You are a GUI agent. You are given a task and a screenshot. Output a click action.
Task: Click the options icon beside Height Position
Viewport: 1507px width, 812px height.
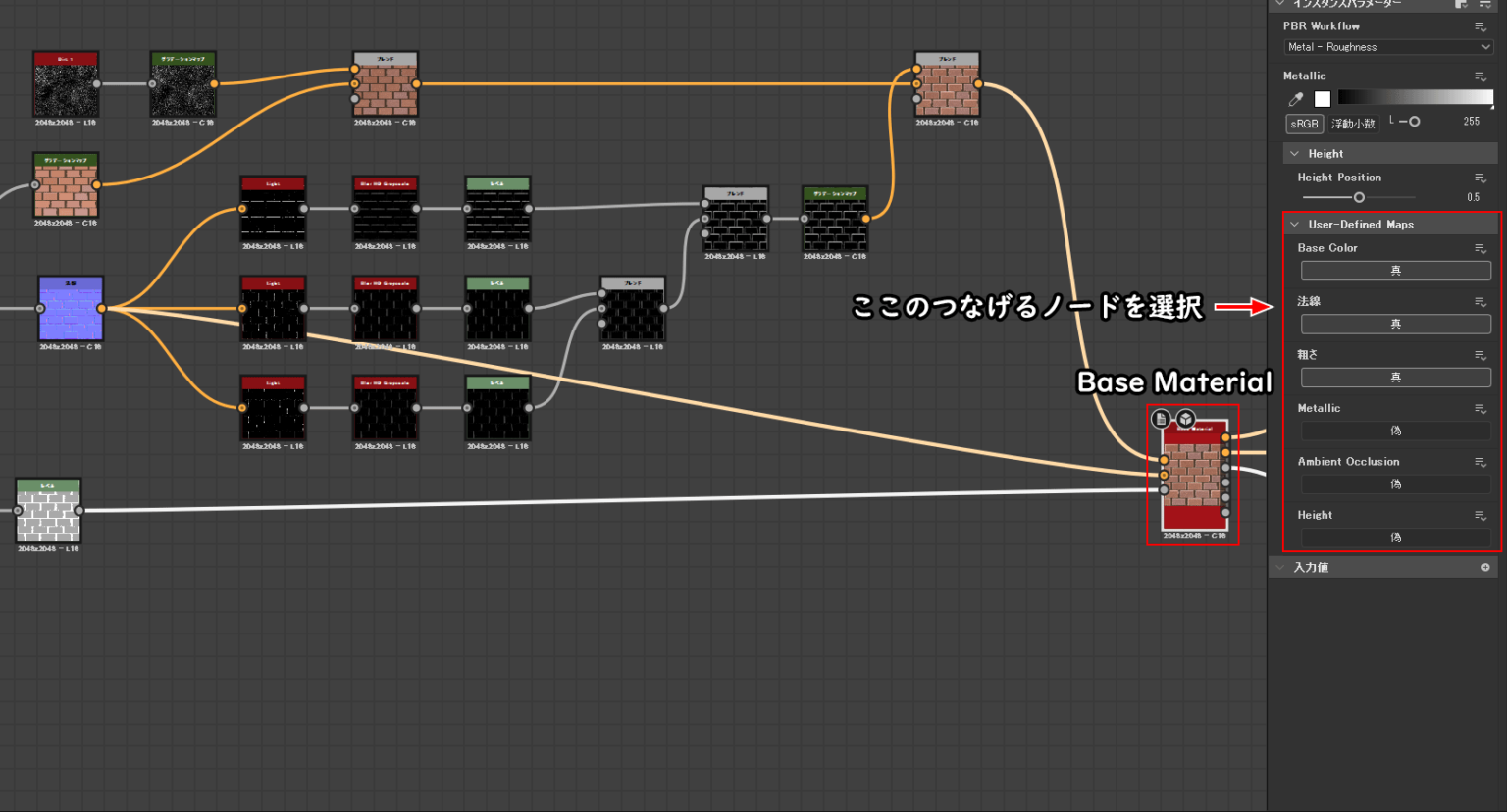(x=1481, y=178)
